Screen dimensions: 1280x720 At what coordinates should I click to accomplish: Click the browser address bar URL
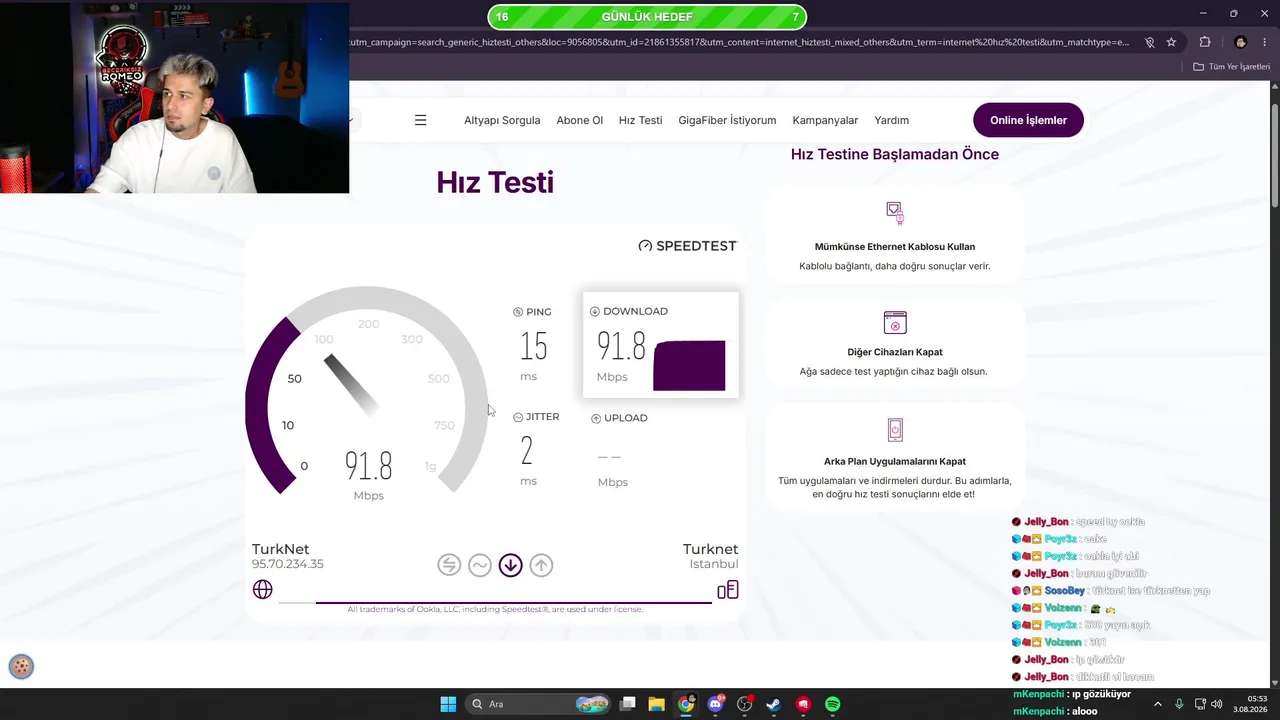pyautogui.click(x=740, y=42)
